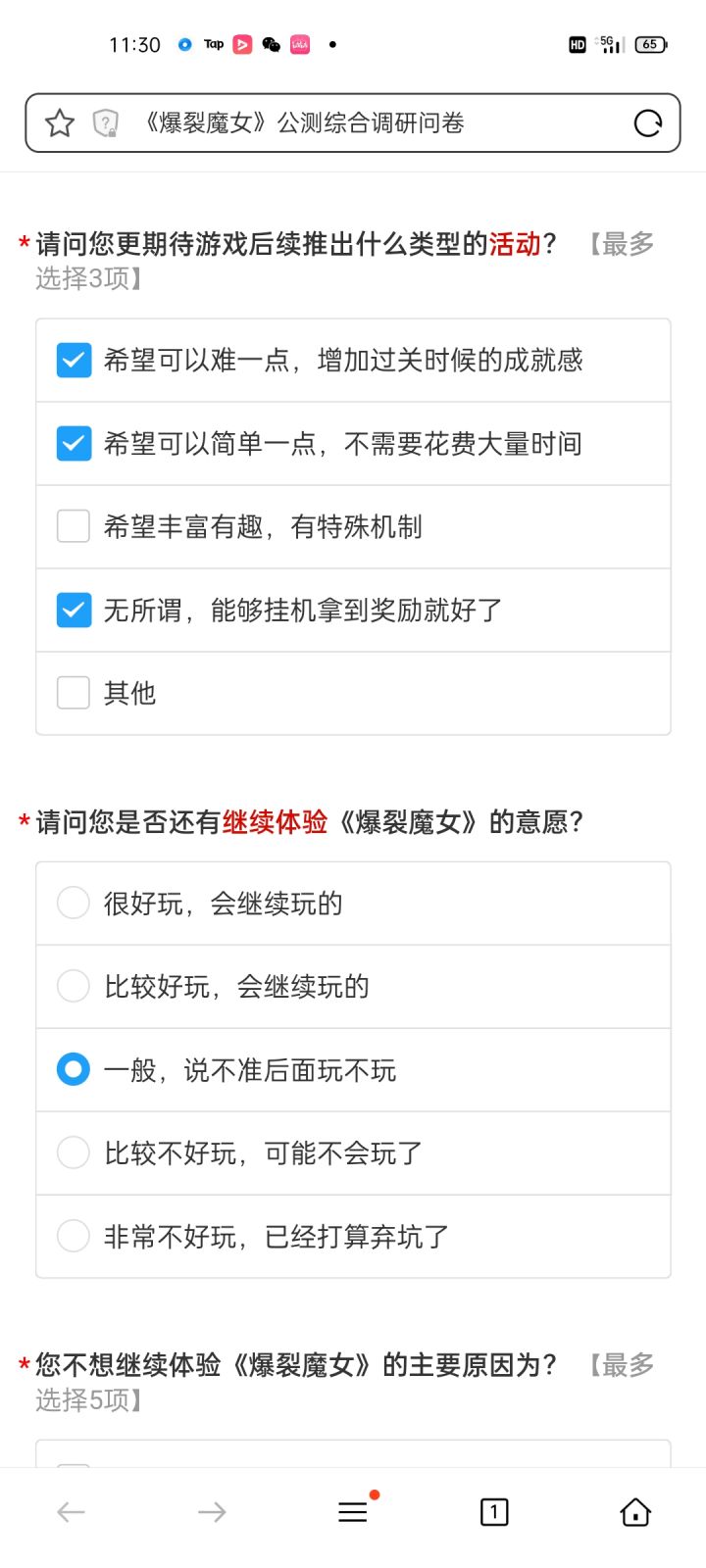This screenshot has height=1568, width=706.
Task: Tap the address bar page title
Action: point(304,122)
